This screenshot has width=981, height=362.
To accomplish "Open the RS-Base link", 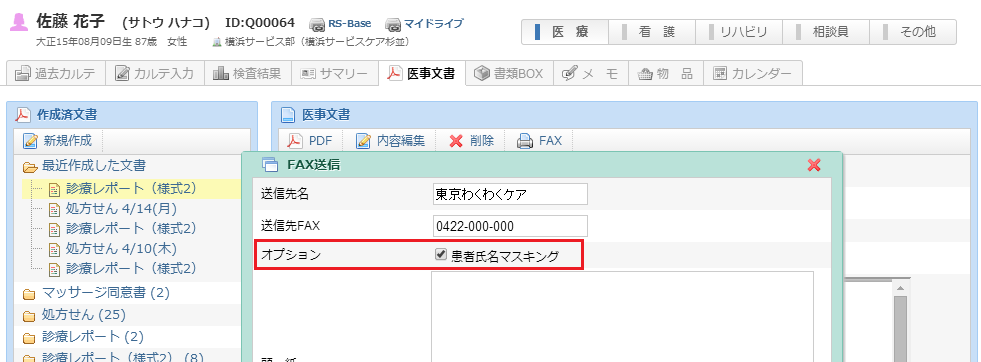I will (x=341, y=24).
